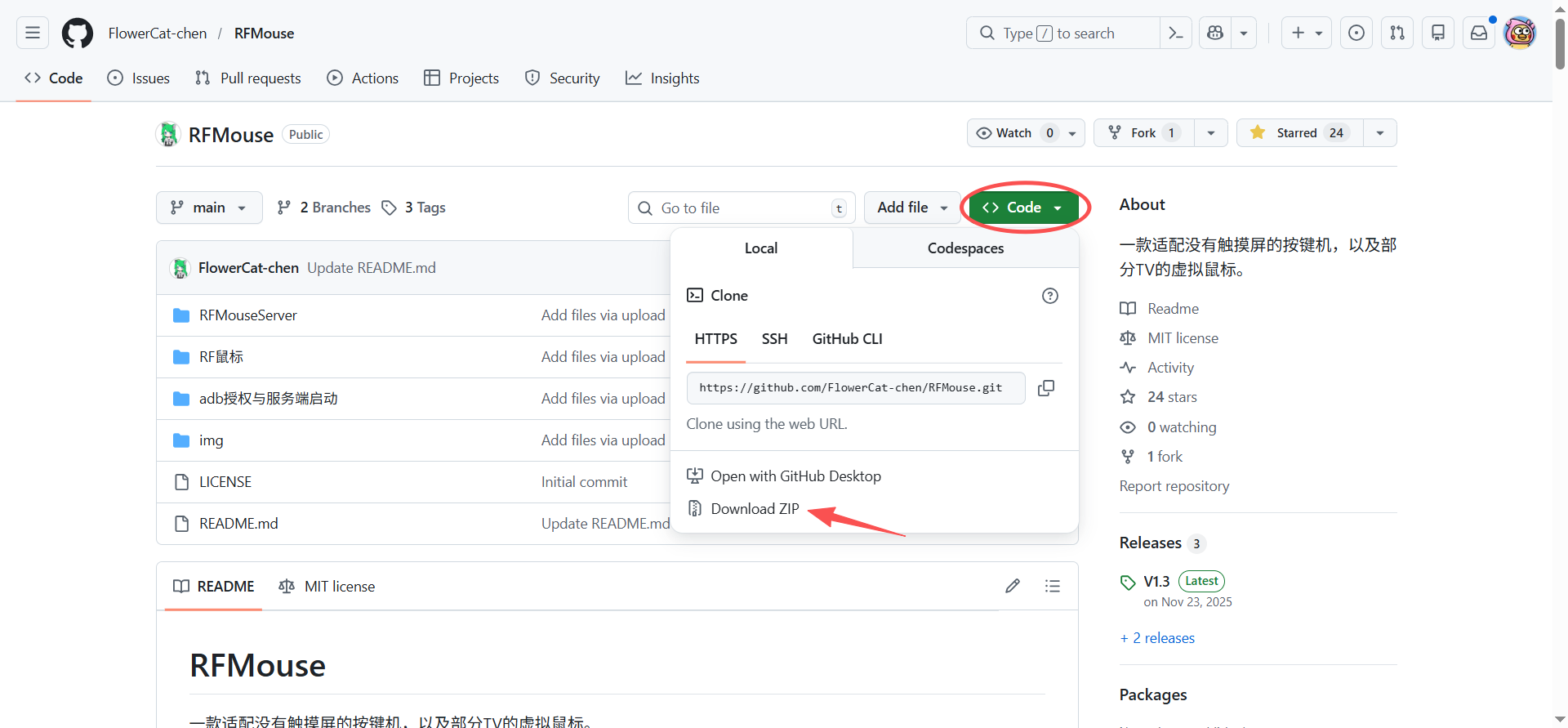
Task: Switch to the Code repository tab
Action: [54, 78]
